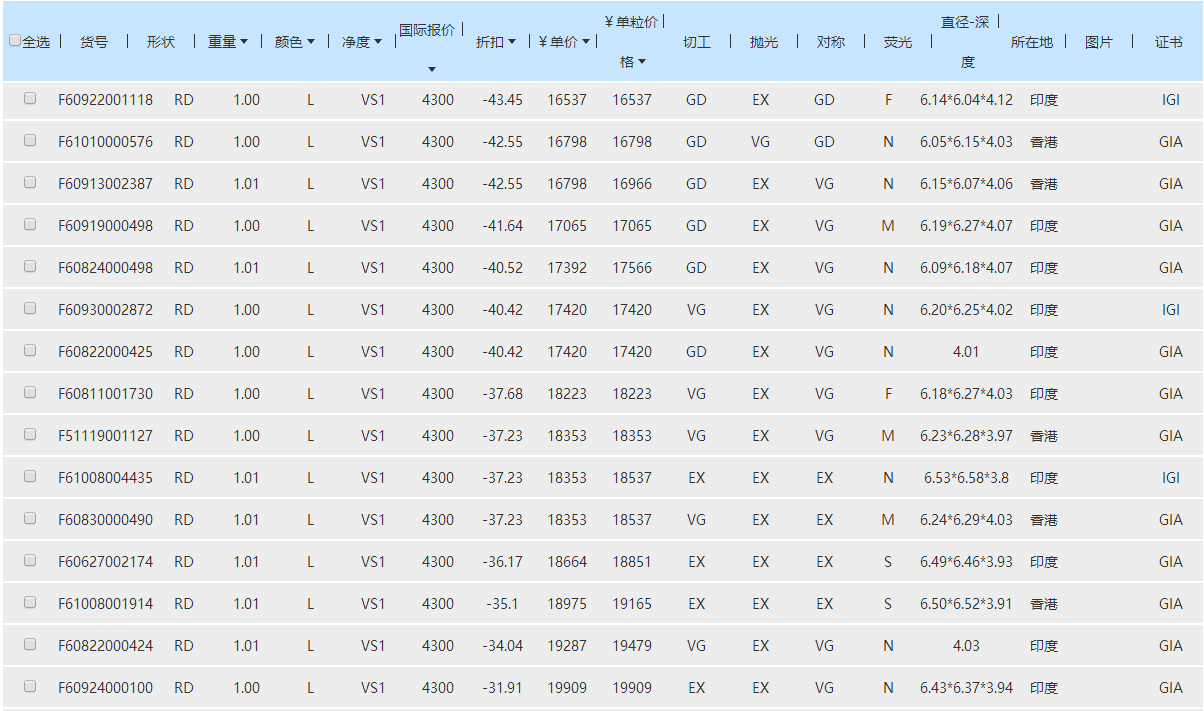
Task: Select the 荧光 column header
Action: [898, 42]
